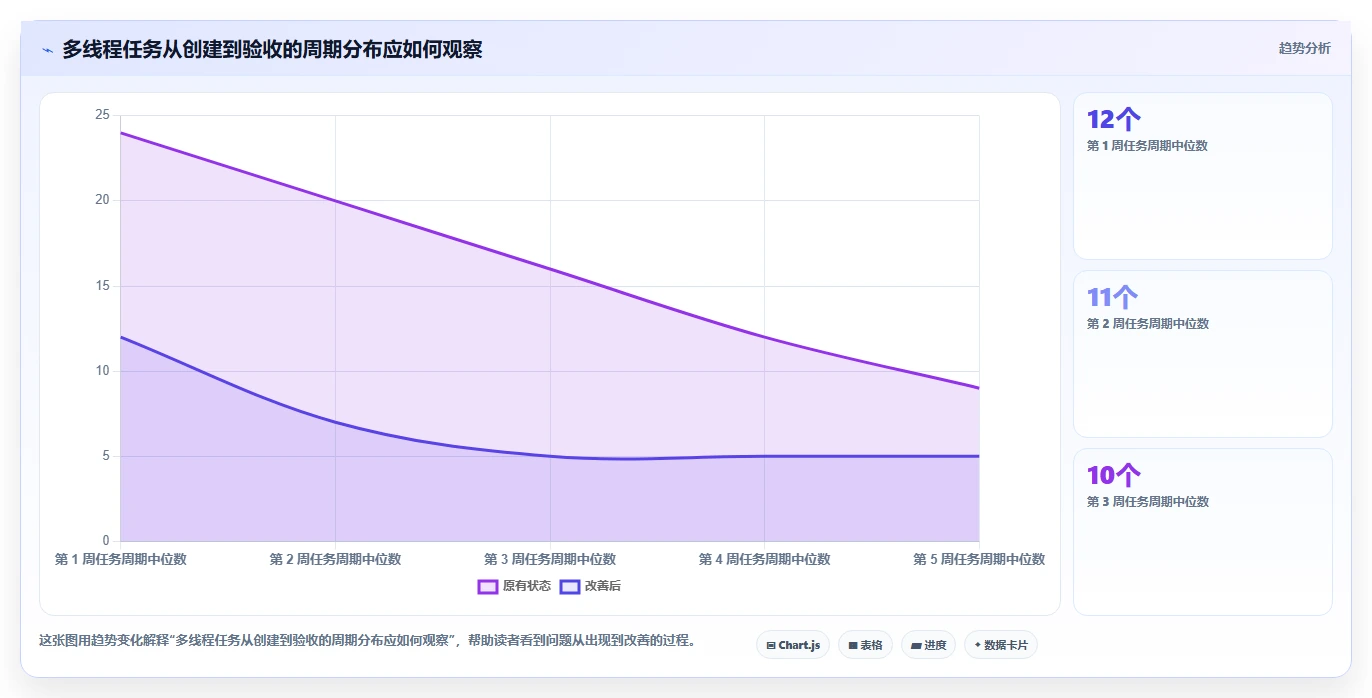
Task: Click x-axis label 第 5 周任务周期中位数
Action: (x=979, y=559)
